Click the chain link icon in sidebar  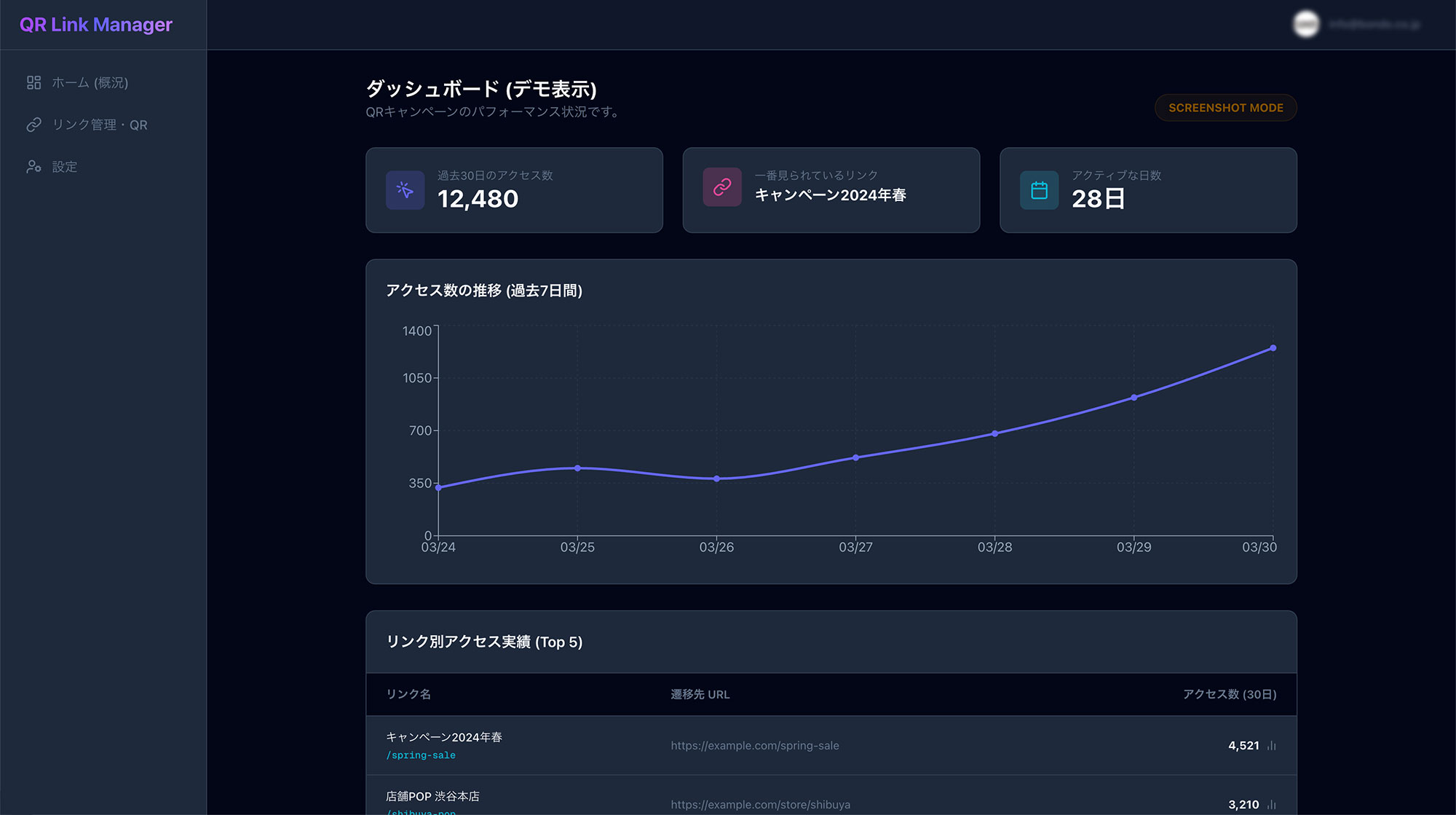click(x=33, y=125)
